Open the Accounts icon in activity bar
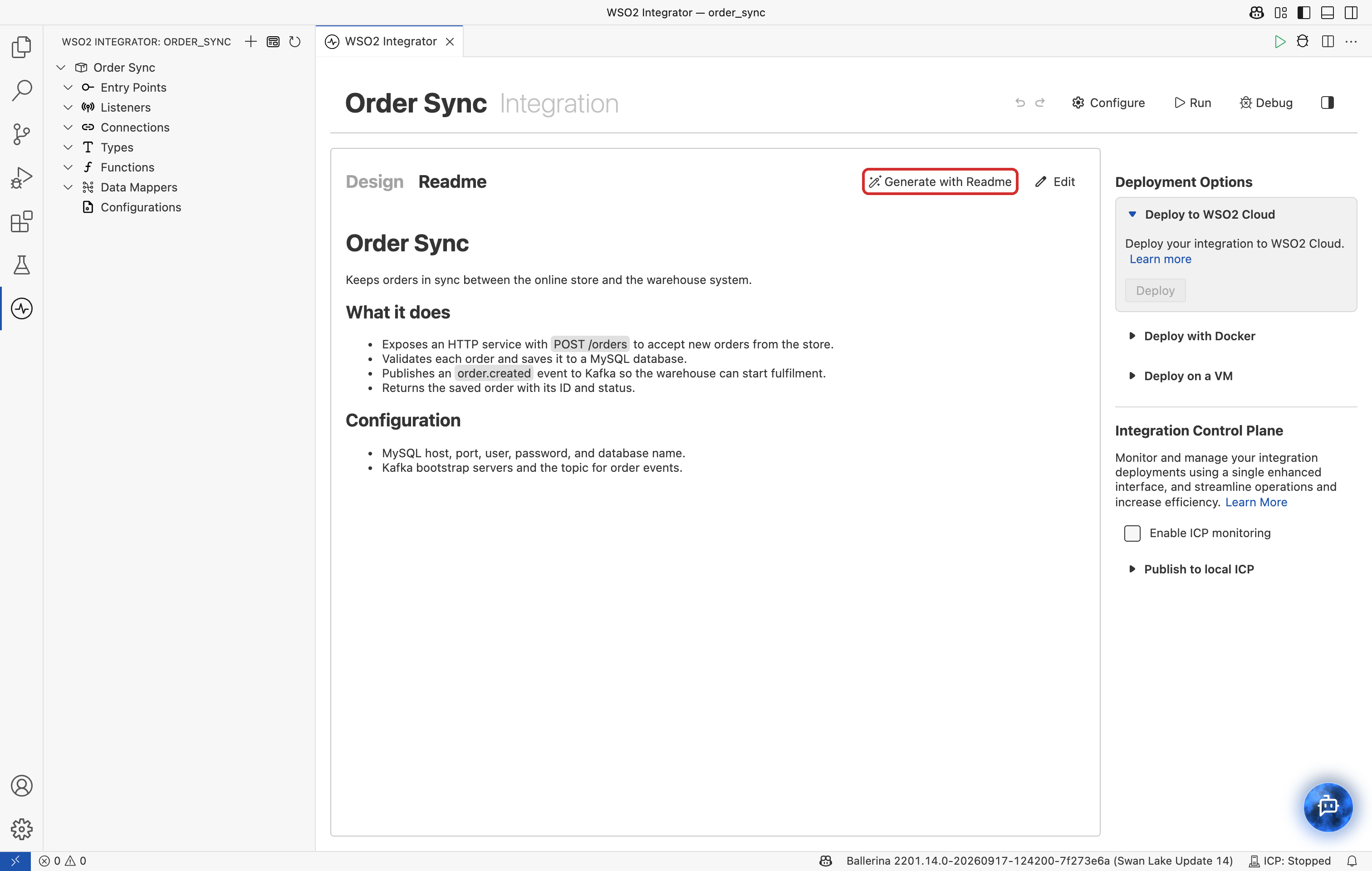The image size is (1372, 871). [22, 786]
